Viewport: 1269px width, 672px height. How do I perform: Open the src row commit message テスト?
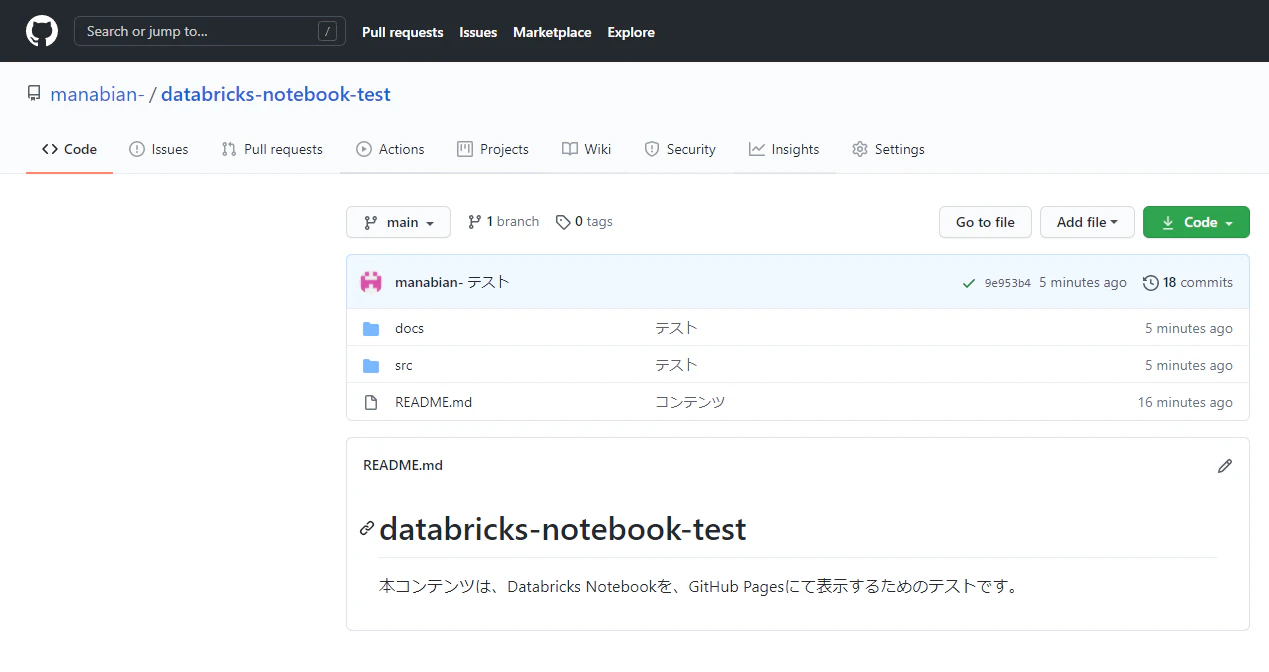(x=676, y=366)
